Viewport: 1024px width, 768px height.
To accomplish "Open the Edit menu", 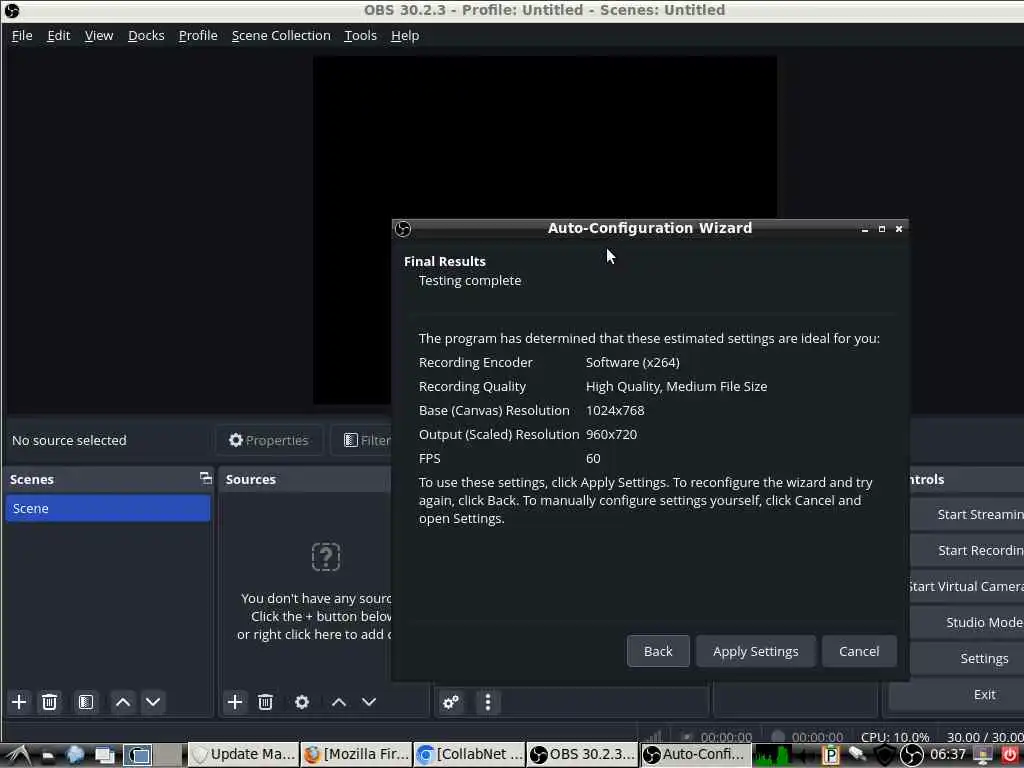I will pos(58,36).
